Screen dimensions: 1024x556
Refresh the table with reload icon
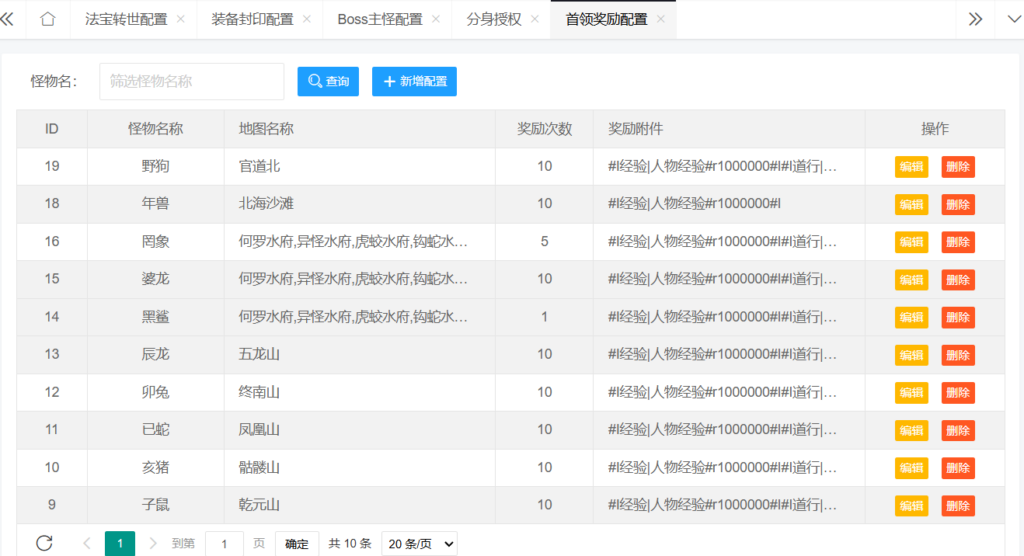pos(44,543)
